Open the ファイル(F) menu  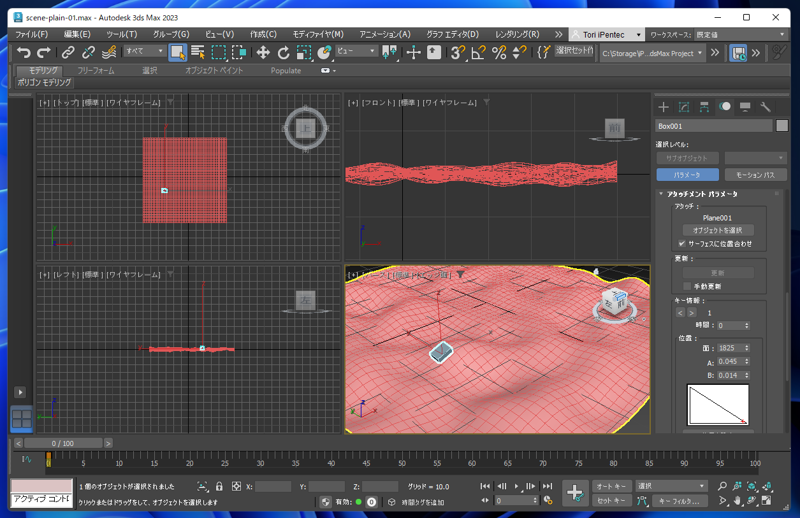click(x=32, y=34)
